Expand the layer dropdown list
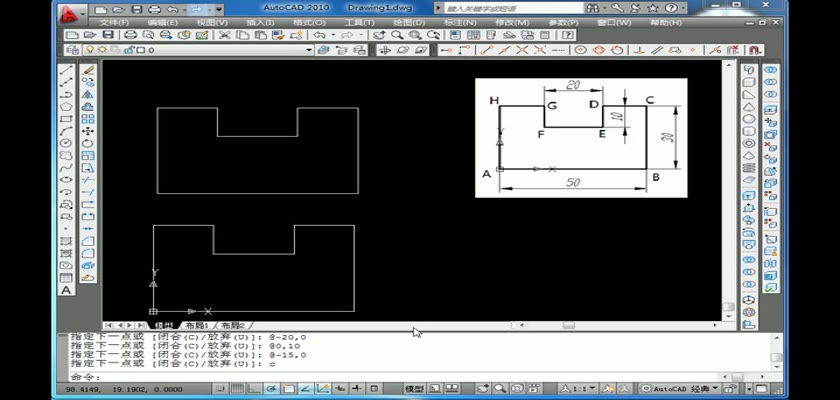840x400 pixels. click(309, 50)
